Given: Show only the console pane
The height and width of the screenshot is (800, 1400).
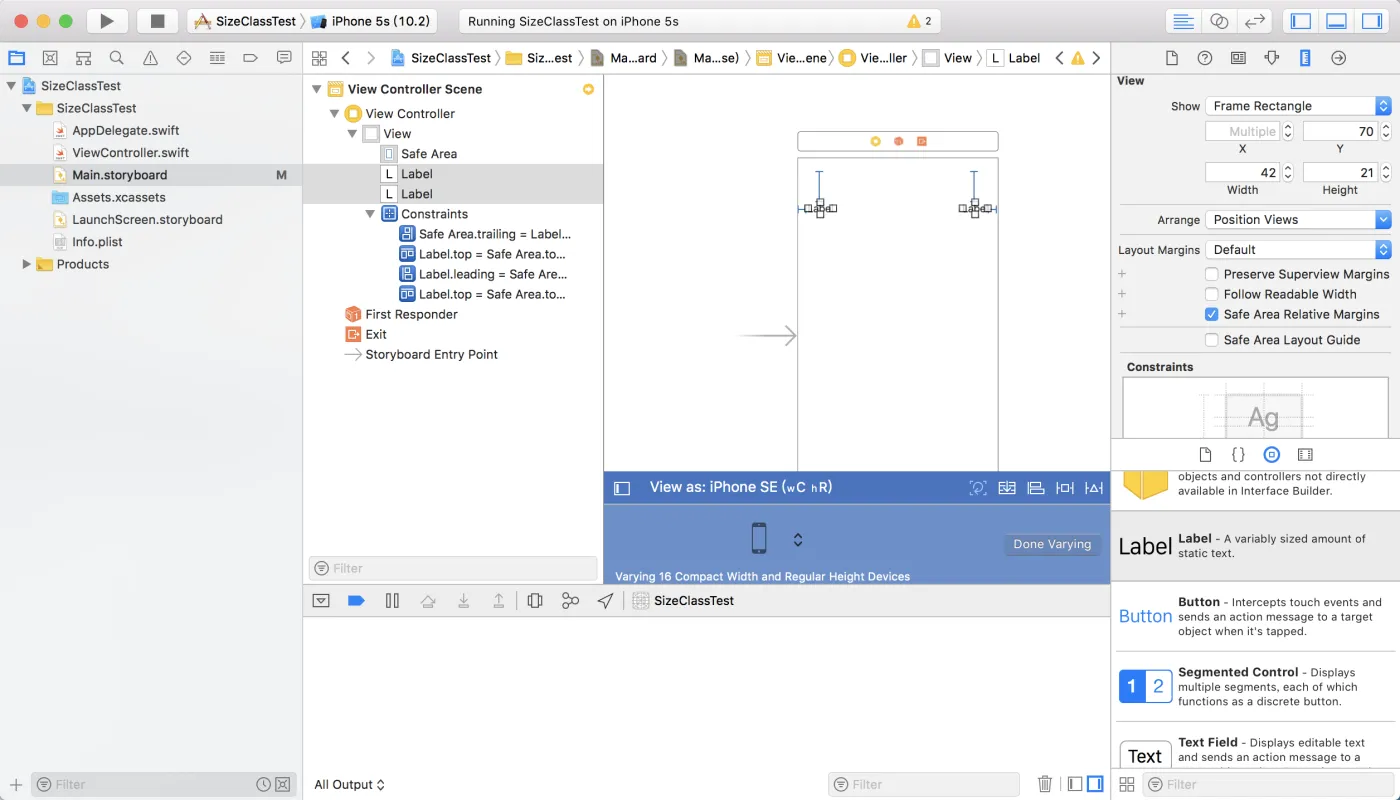Looking at the screenshot, I should click(1095, 784).
